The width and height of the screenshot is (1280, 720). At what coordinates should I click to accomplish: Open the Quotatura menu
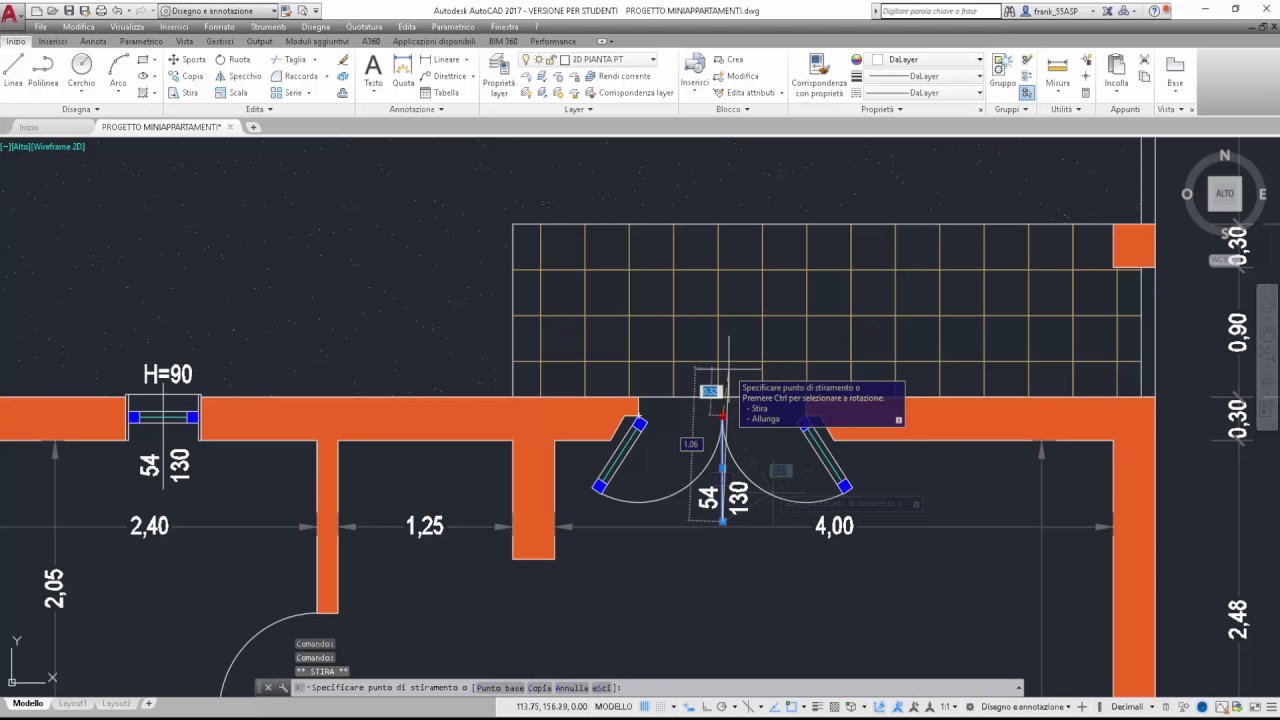364,27
